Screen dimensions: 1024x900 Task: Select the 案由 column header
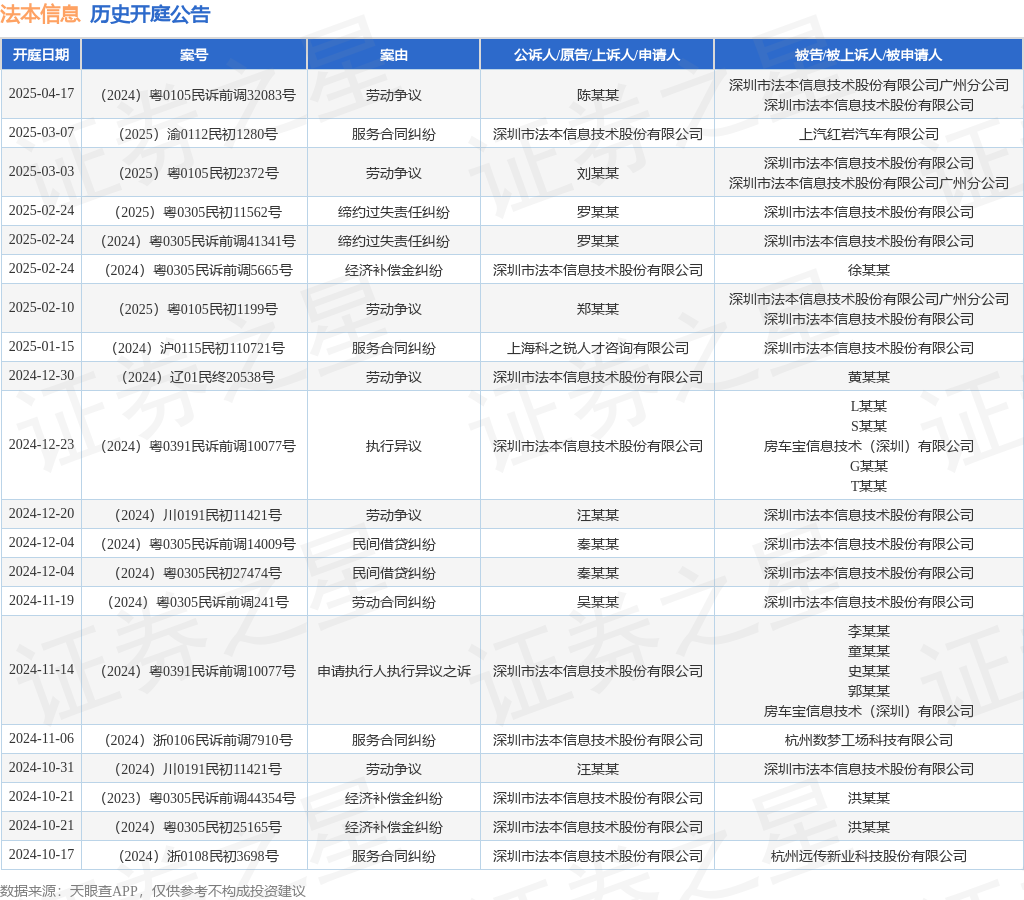pyautogui.click(x=394, y=55)
